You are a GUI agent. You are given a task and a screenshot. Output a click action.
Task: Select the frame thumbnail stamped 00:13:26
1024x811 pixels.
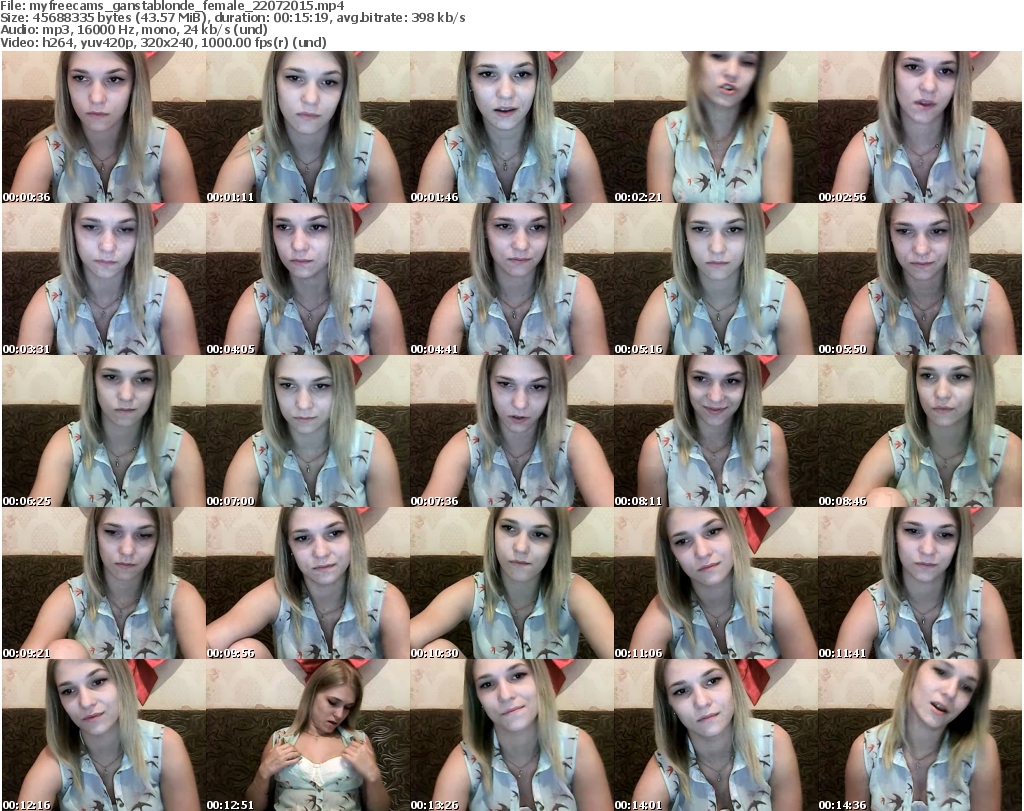[x=511, y=735]
